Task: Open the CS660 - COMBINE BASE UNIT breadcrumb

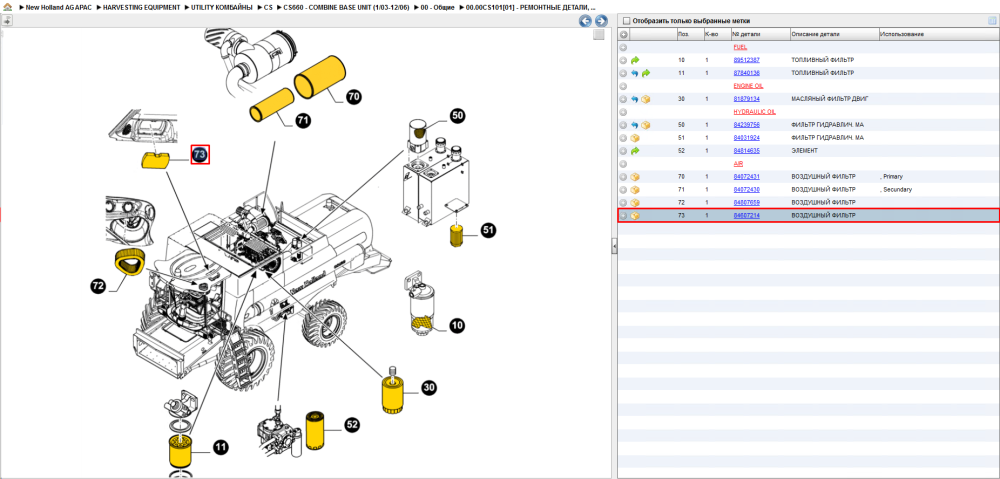Action: [346, 7]
